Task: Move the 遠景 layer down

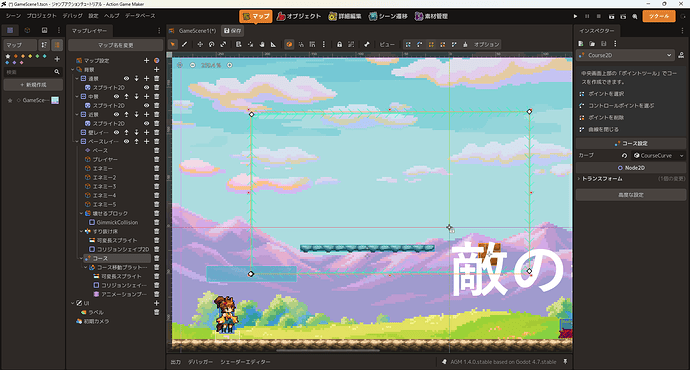Action: tap(136, 78)
